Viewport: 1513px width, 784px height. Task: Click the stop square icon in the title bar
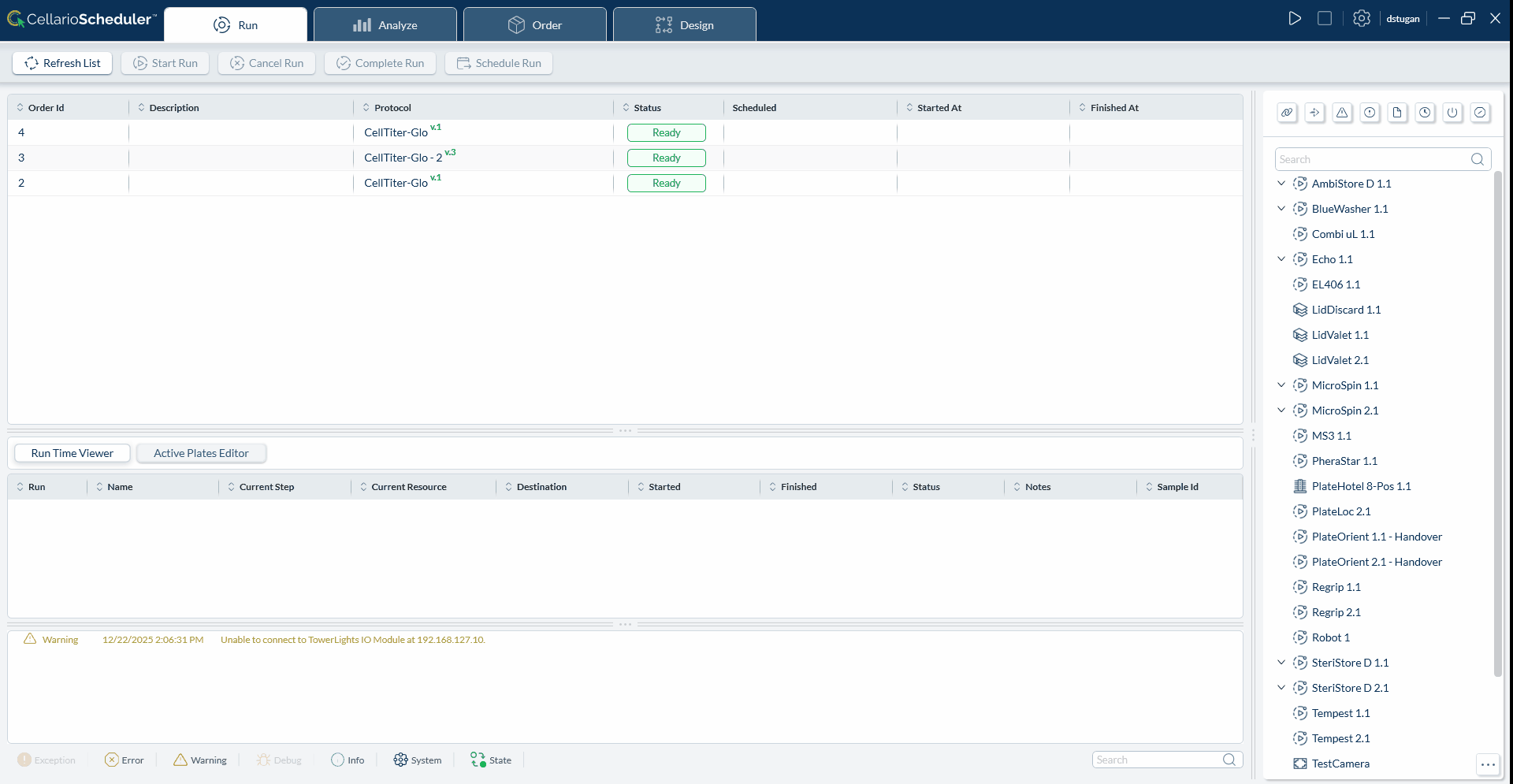(1325, 18)
